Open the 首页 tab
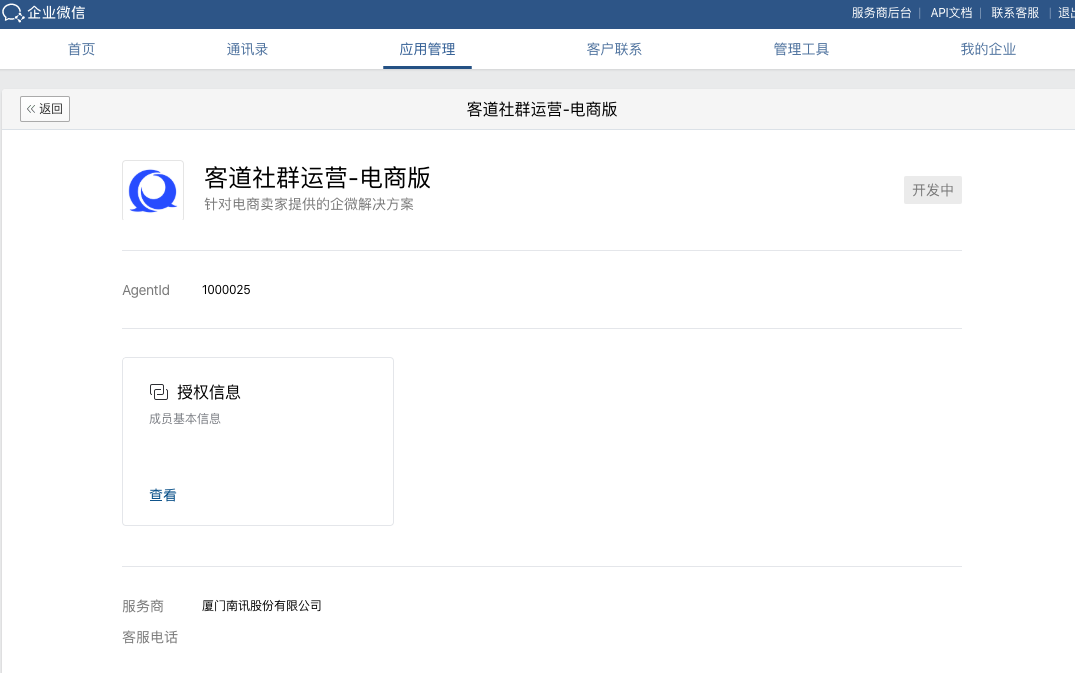Screen dimensions: 1075x673 [x=82, y=49]
